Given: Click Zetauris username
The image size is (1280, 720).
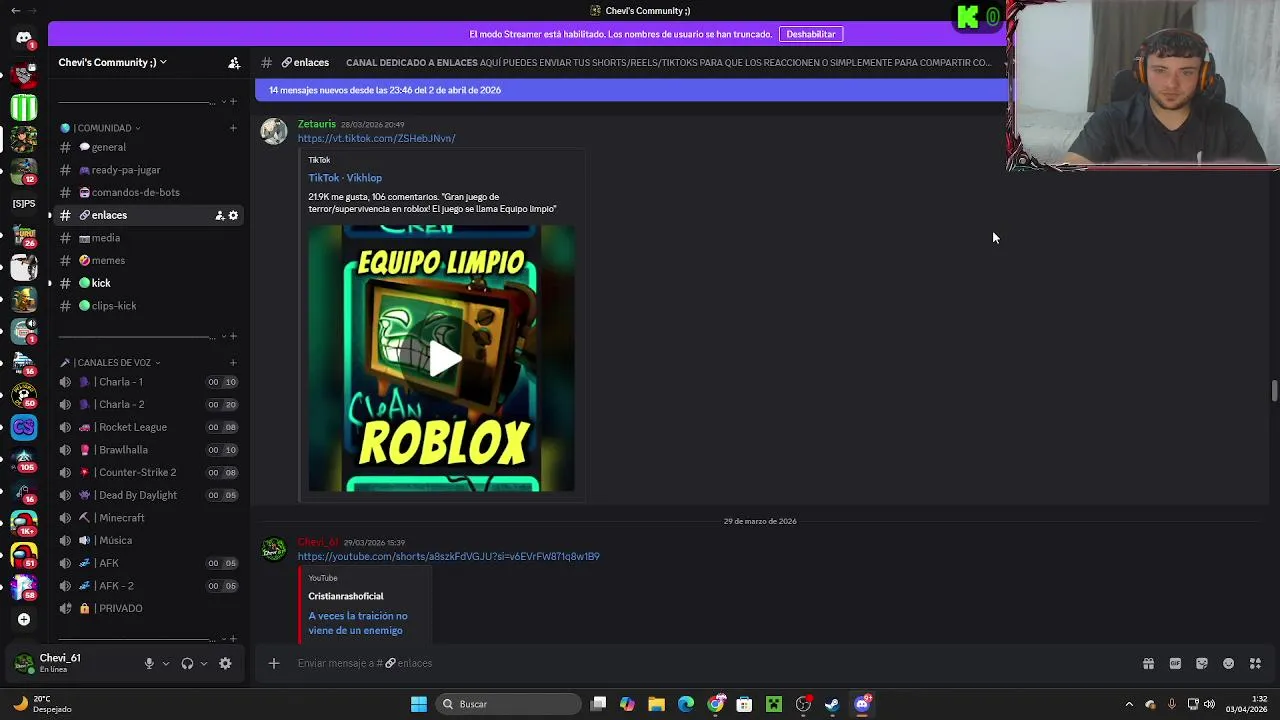Looking at the screenshot, I should tap(317, 124).
